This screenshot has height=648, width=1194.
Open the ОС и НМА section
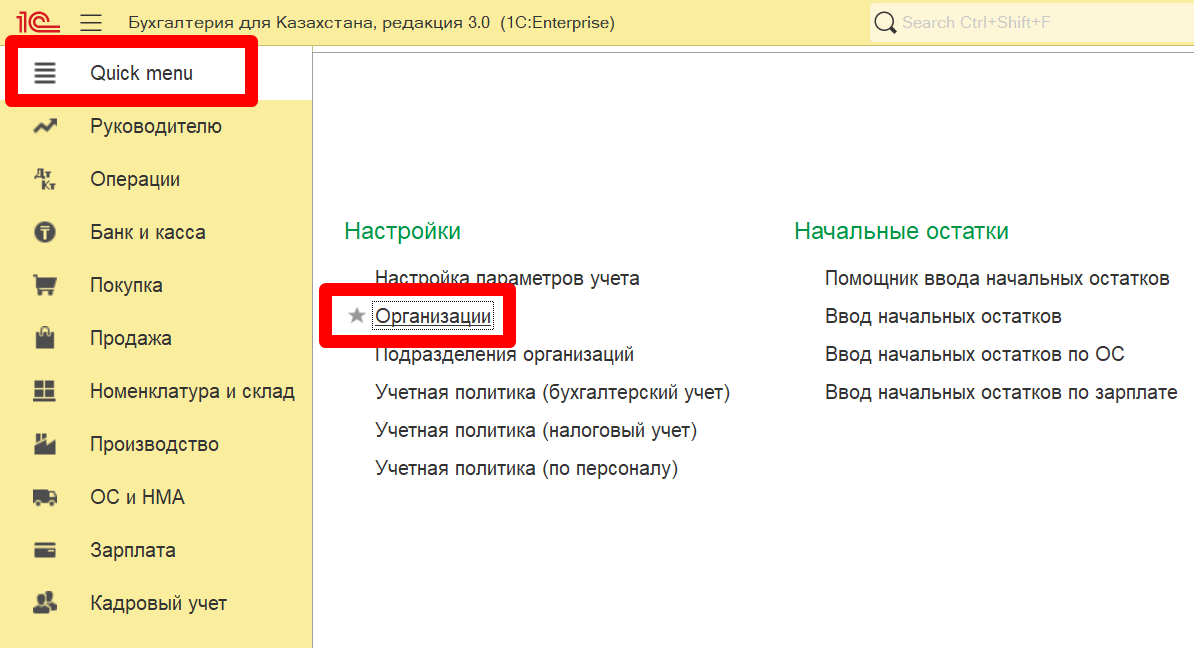(137, 496)
